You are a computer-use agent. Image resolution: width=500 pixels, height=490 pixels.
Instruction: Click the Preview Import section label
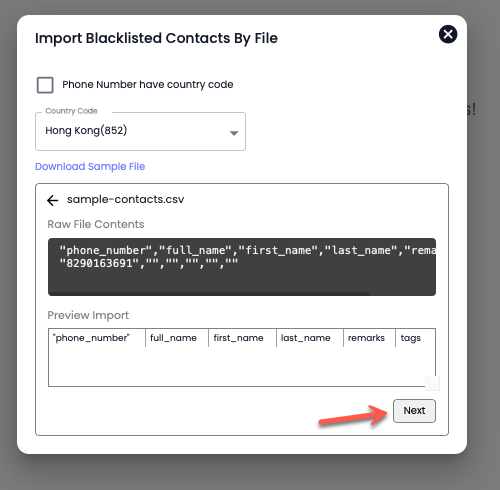point(88,315)
